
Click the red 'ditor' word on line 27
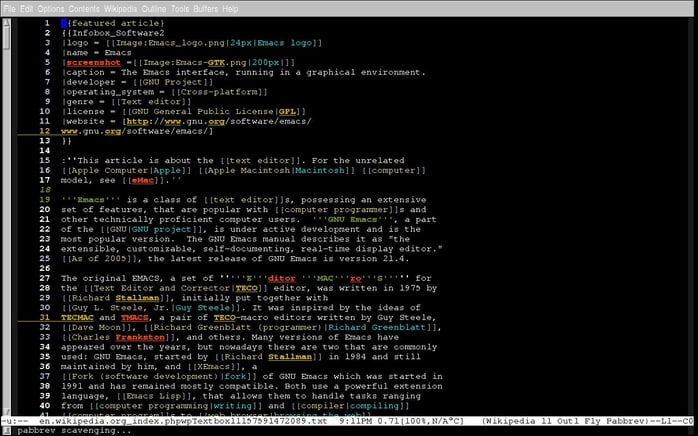(x=282, y=278)
